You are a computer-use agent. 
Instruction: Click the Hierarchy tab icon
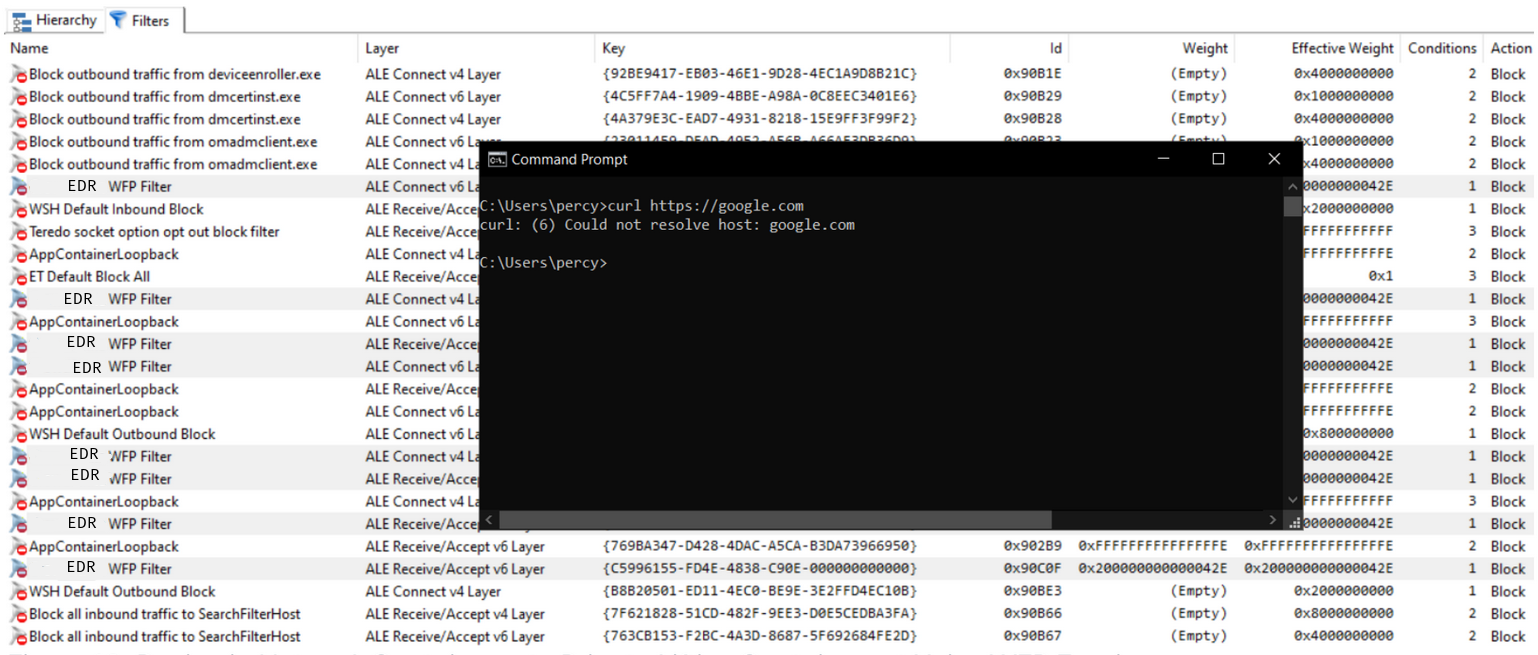[x=21, y=20]
